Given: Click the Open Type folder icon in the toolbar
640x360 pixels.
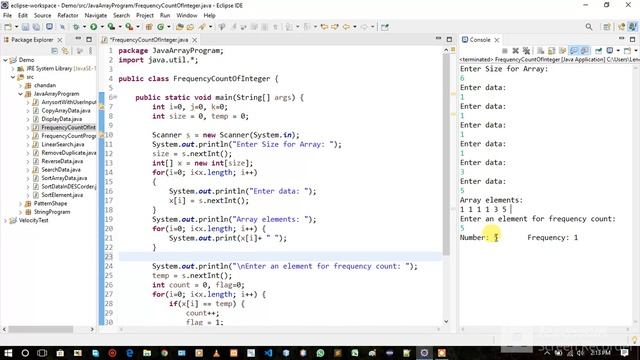Looking at the screenshot, I should [180, 27].
